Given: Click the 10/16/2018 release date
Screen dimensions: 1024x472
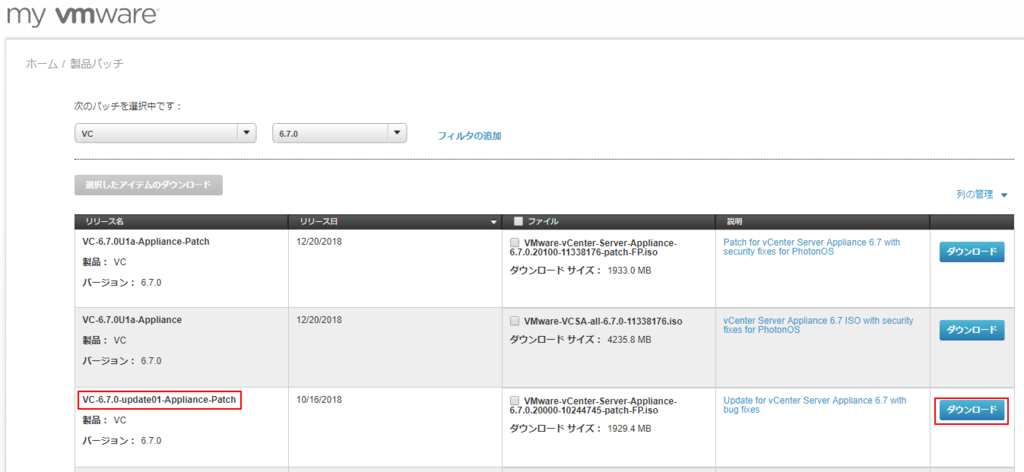Looking at the screenshot, I should pos(319,399).
